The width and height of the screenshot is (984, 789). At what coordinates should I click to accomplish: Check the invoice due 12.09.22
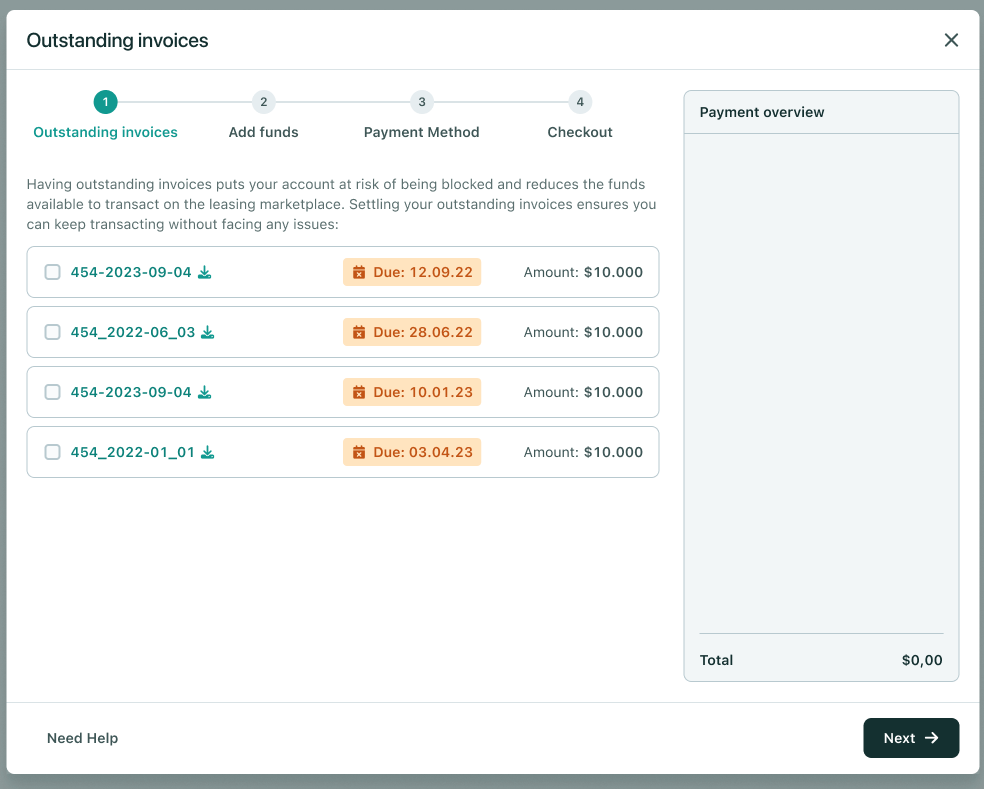[x=53, y=272]
